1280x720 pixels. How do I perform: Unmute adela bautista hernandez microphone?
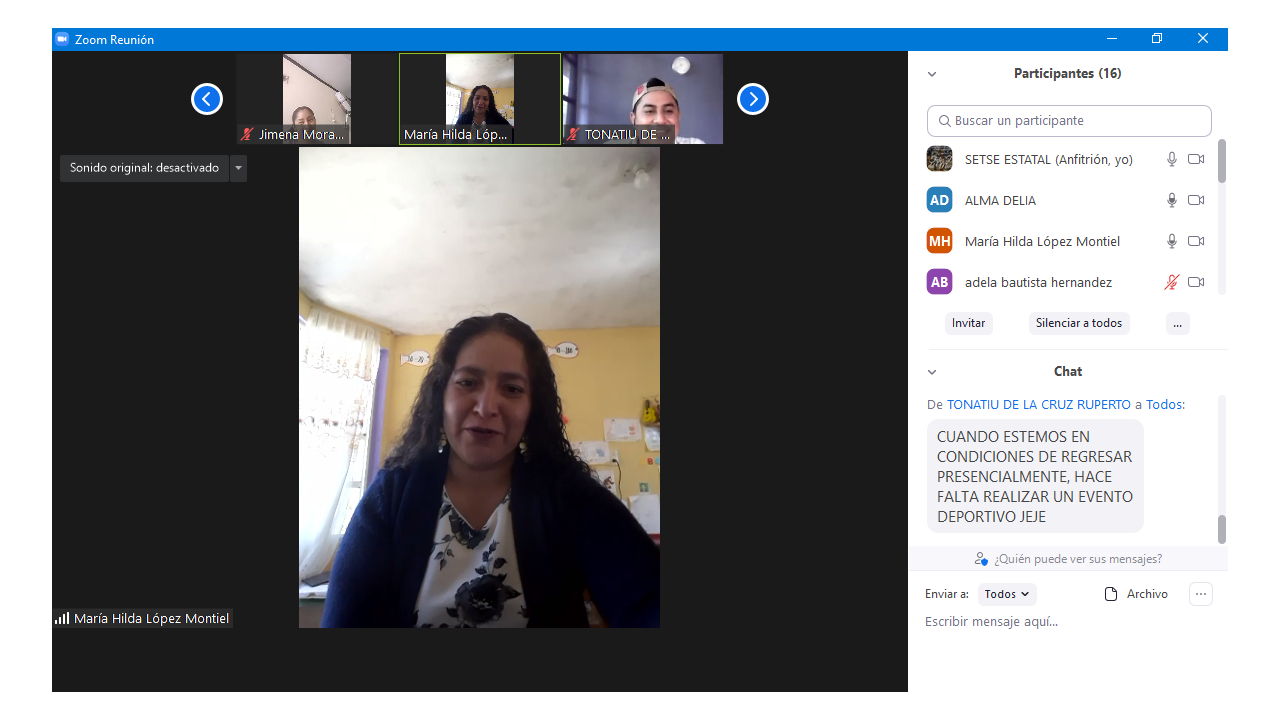[1172, 282]
